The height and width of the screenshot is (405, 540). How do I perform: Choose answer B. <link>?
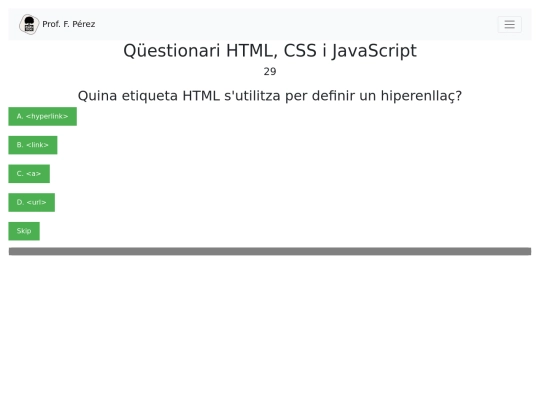(x=33, y=145)
